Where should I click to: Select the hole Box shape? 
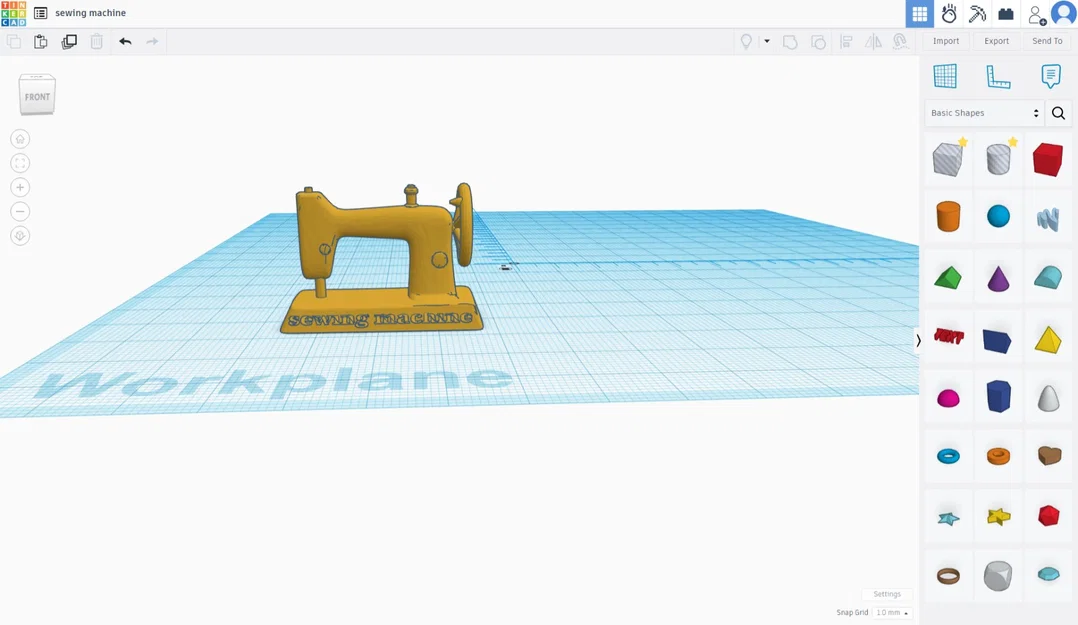[948, 159]
